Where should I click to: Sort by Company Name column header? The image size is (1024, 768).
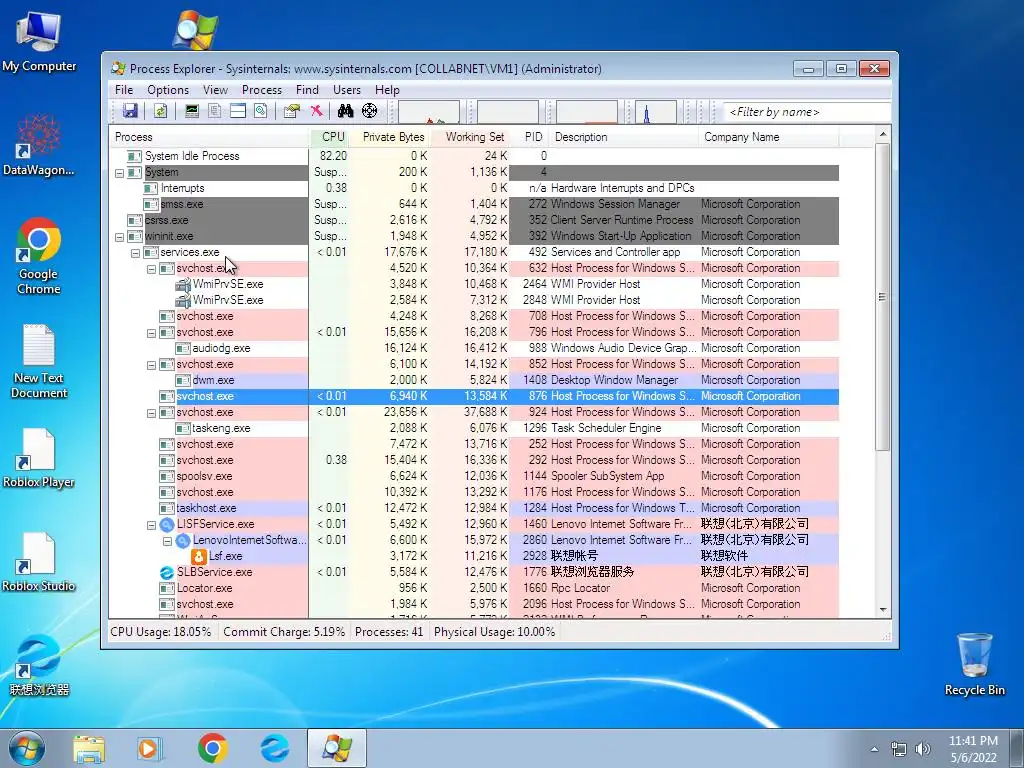pyautogui.click(x=769, y=137)
